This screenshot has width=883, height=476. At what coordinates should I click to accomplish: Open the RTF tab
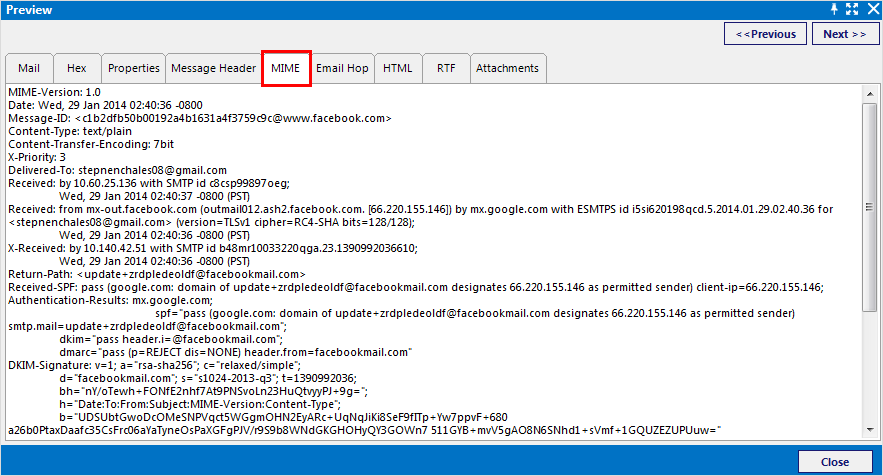point(446,68)
